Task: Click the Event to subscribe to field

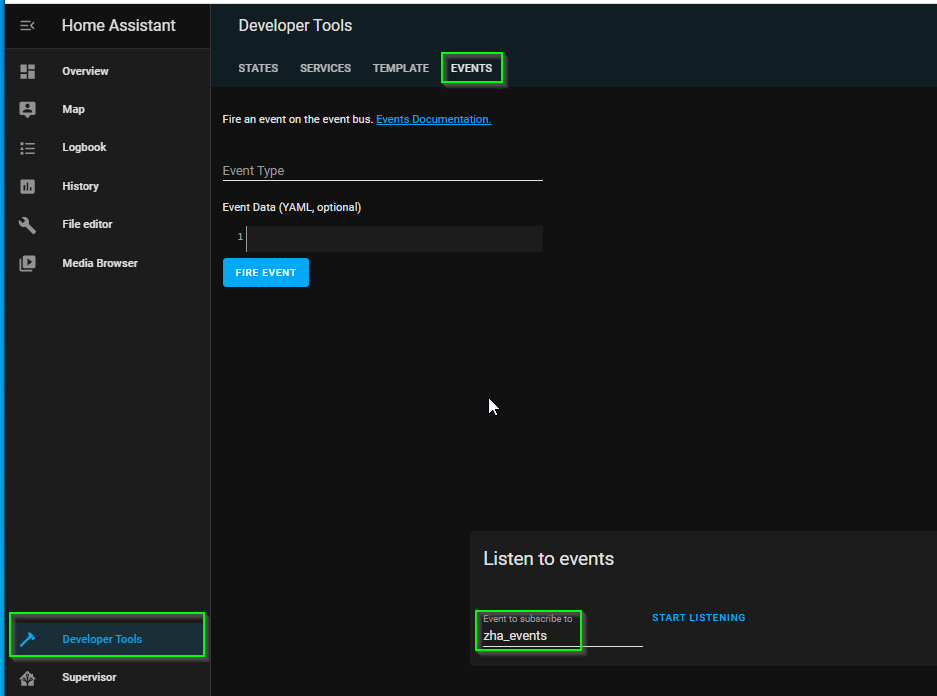Action: [x=562, y=630]
